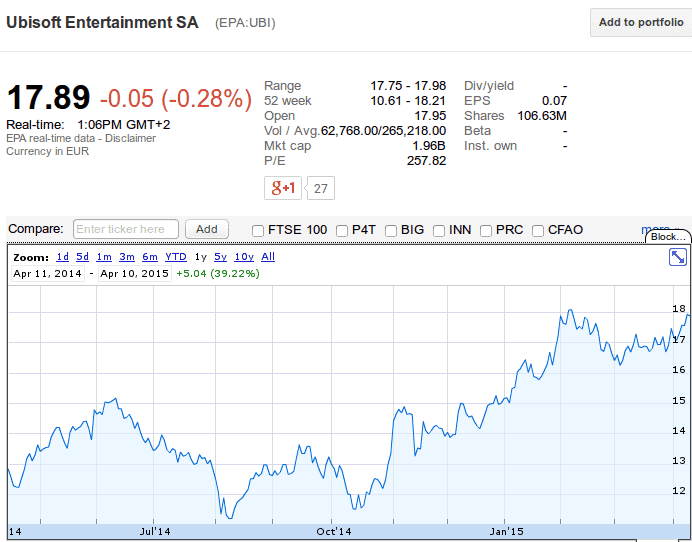Screen dimensions: 692x542
Task: Click the Jan'15 label on timeline
Action: click(x=506, y=531)
